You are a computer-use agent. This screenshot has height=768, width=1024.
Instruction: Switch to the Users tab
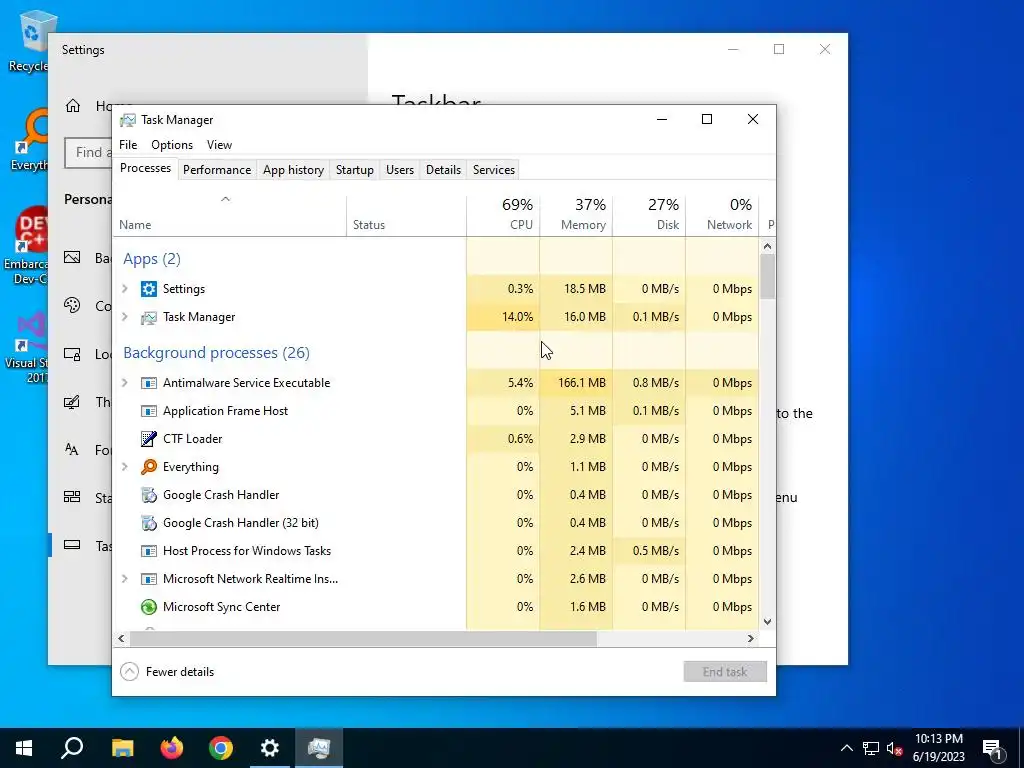pyautogui.click(x=400, y=170)
